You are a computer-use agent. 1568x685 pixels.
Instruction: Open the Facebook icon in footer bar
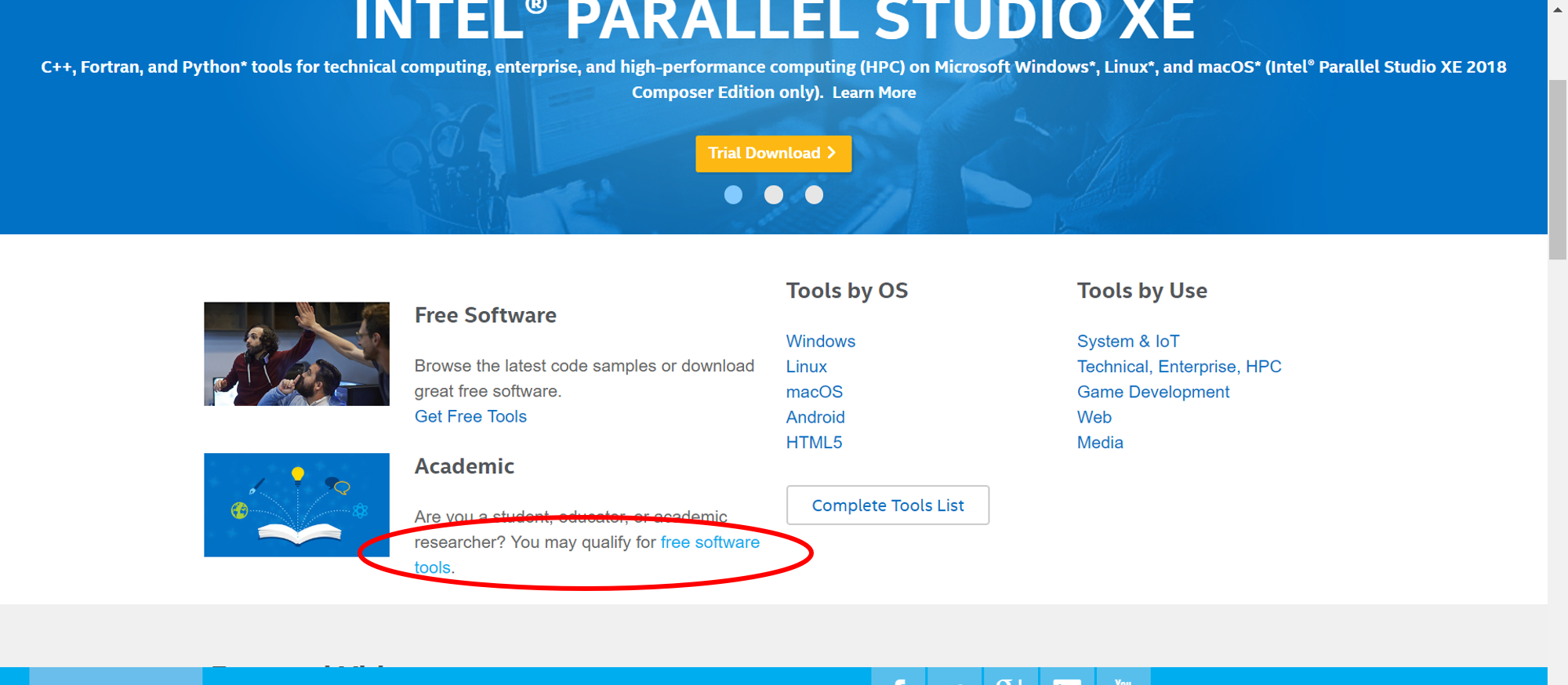(898, 676)
